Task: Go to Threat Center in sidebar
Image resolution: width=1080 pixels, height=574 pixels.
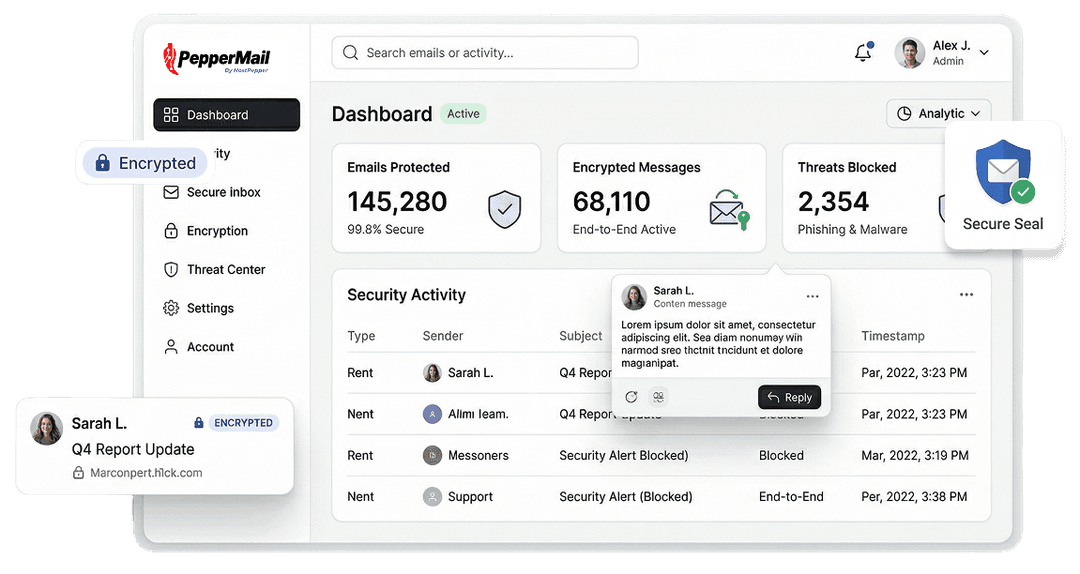Action: (225, 270)
